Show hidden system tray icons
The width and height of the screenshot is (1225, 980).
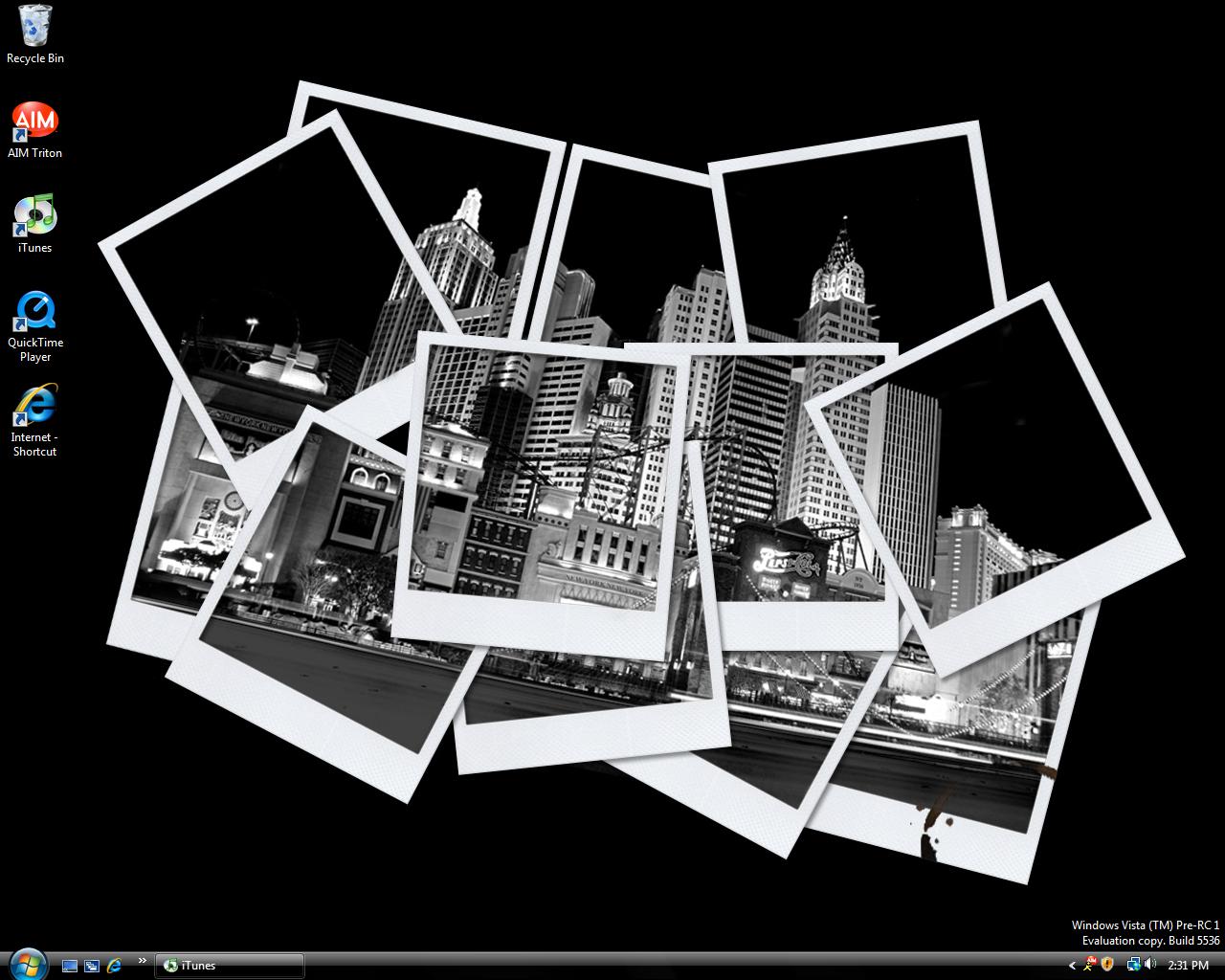(x=1073, y=966)
